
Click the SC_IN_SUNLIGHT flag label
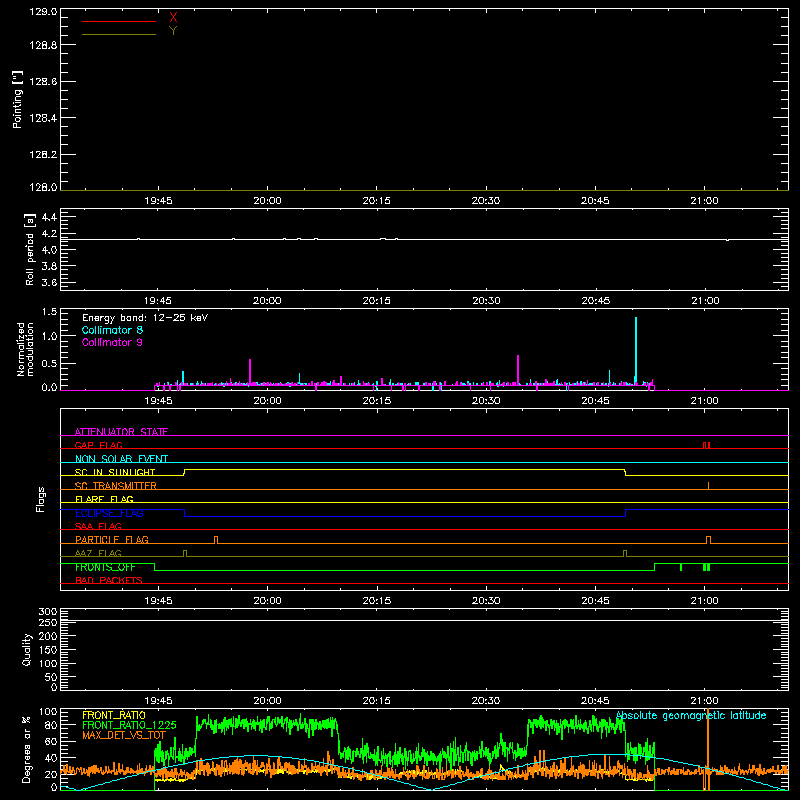pyautogui.click(x=115, y=472)
